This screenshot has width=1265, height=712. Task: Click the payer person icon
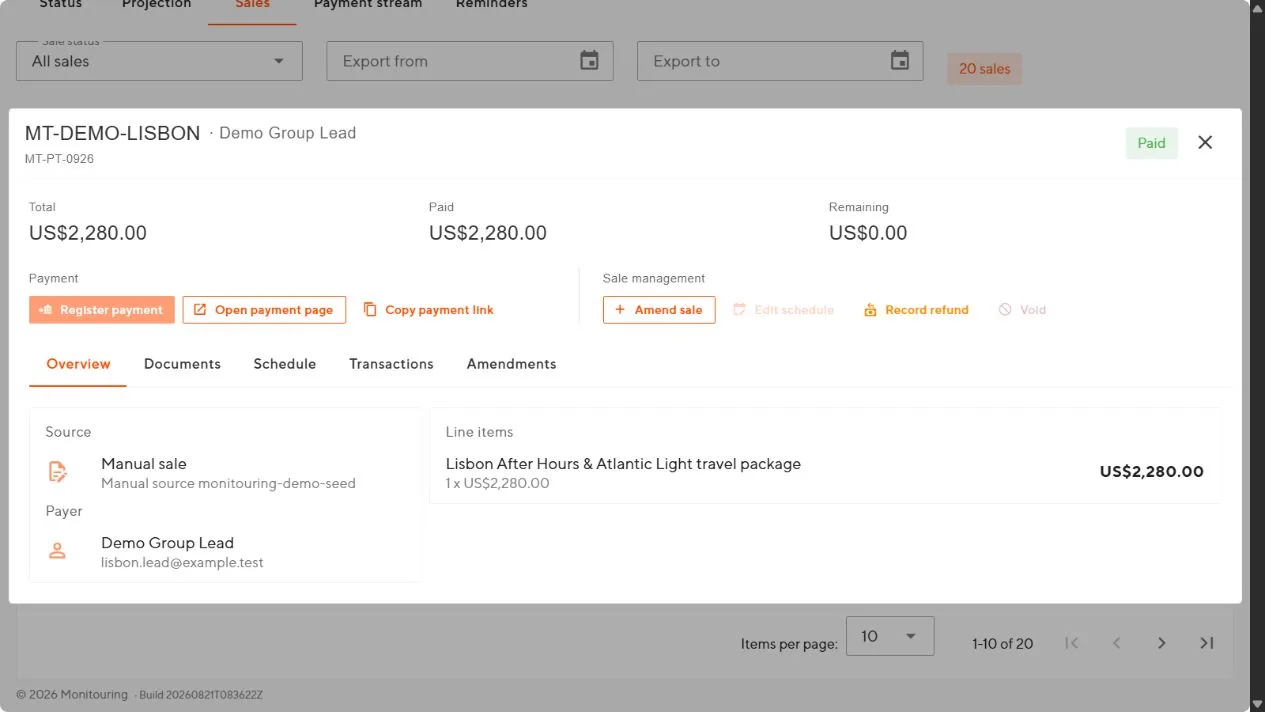(x=58, y=551)
